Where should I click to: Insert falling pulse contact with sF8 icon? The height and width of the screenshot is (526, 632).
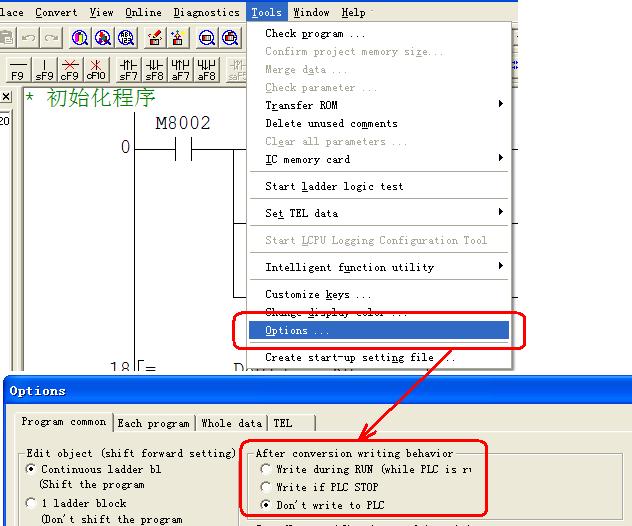(155, 69)
